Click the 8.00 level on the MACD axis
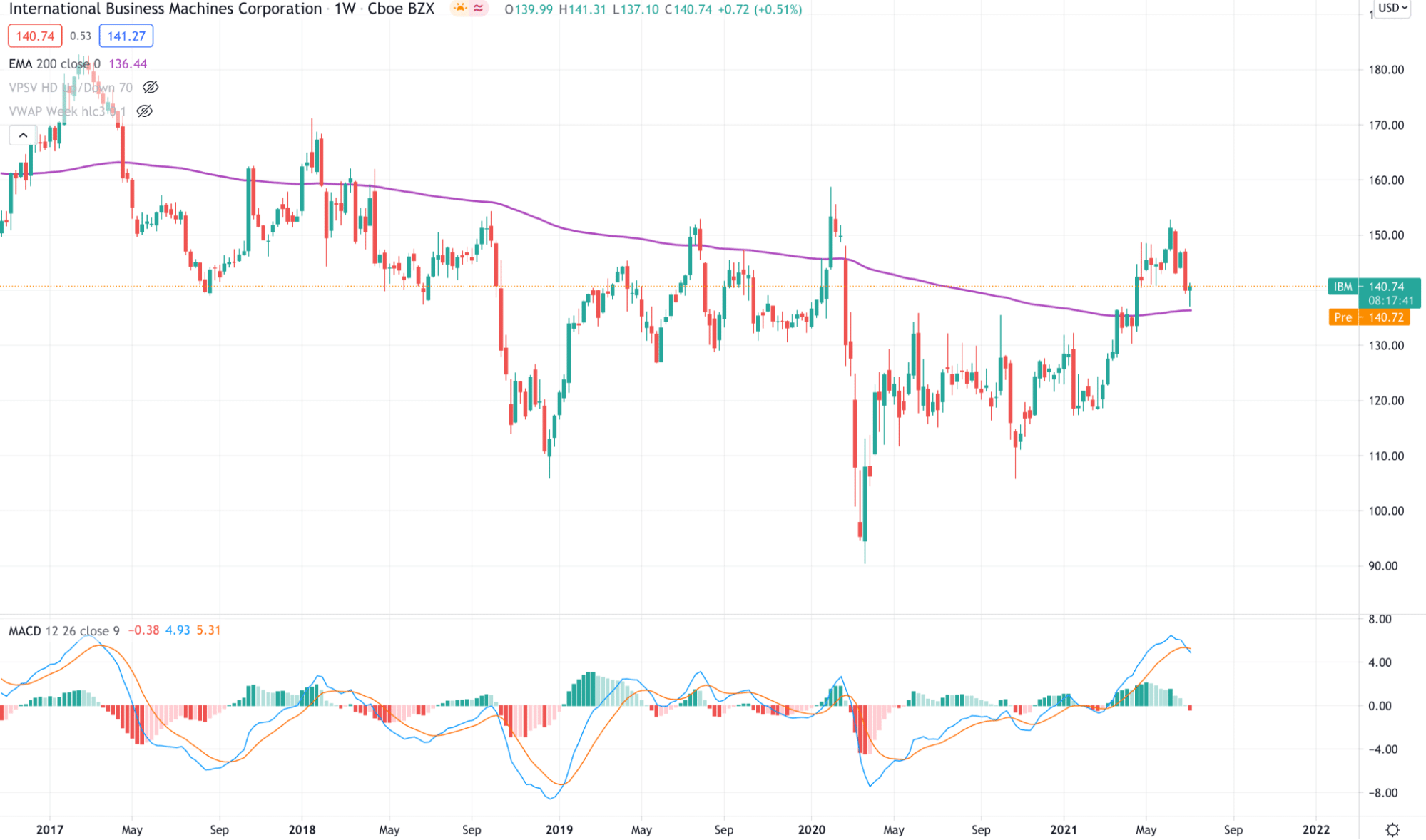This screenshot has width=1426, height=840. 1380,619
